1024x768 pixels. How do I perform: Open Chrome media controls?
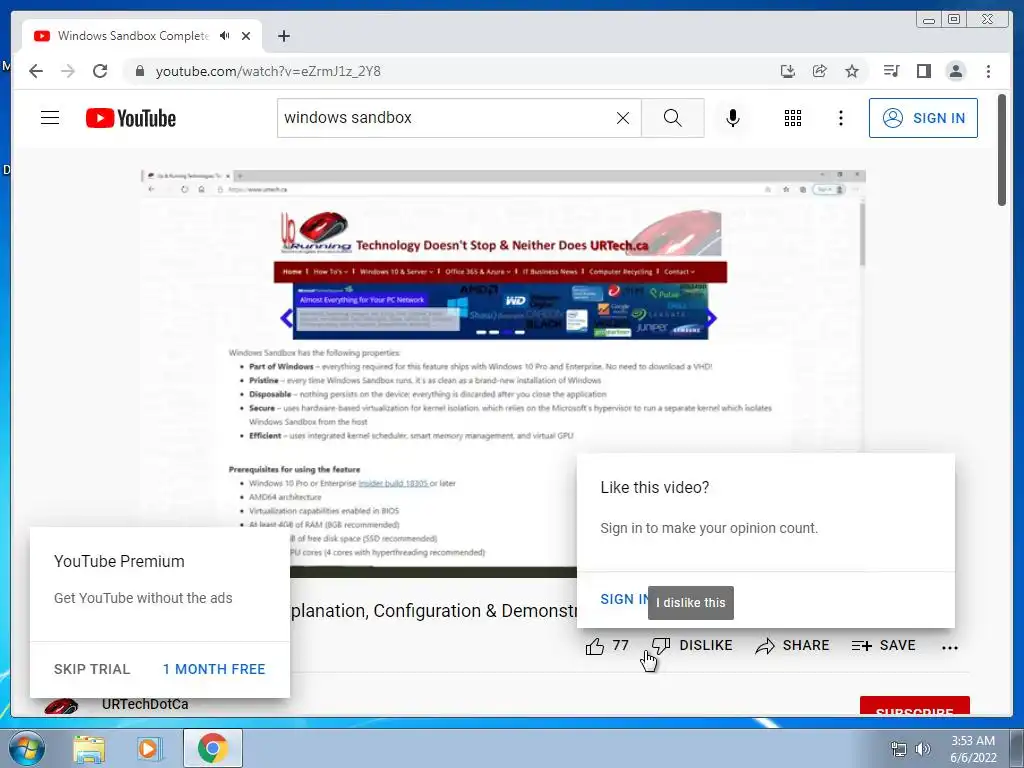point(891,71)
